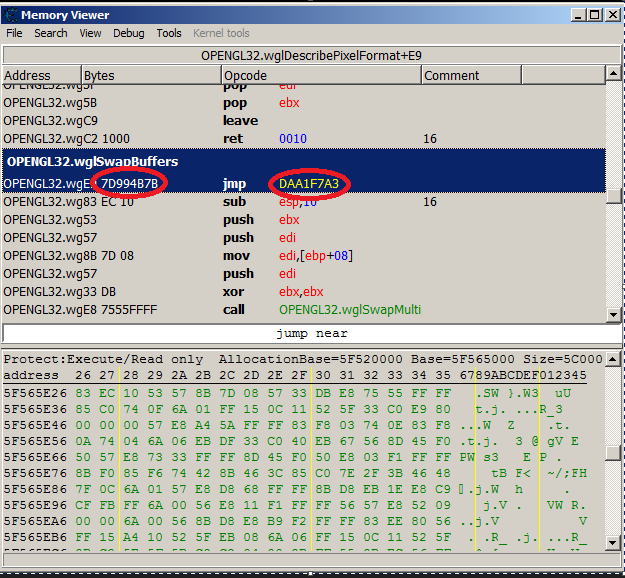This screenshot has height=578, width=625.
Task: Maximize the Memory Viewer window
Action: coord(595,14)
